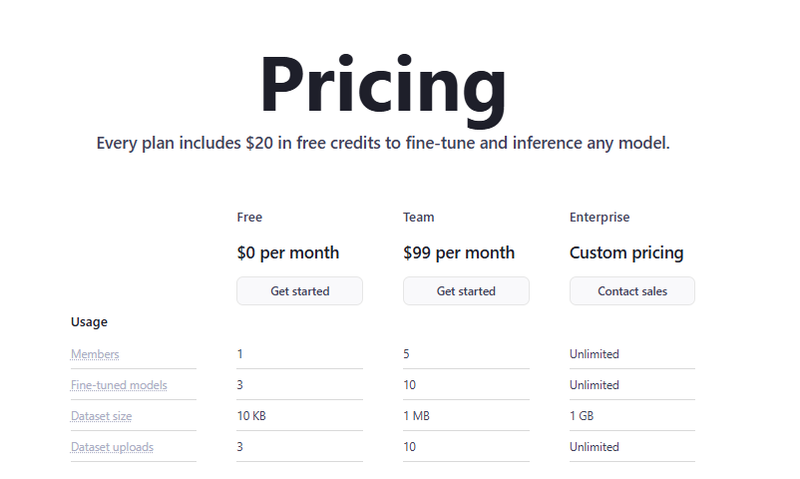The width and height of the screenshot is (800, 479).
Task: Click the $99 per month price
Action: tap(459, 253)
